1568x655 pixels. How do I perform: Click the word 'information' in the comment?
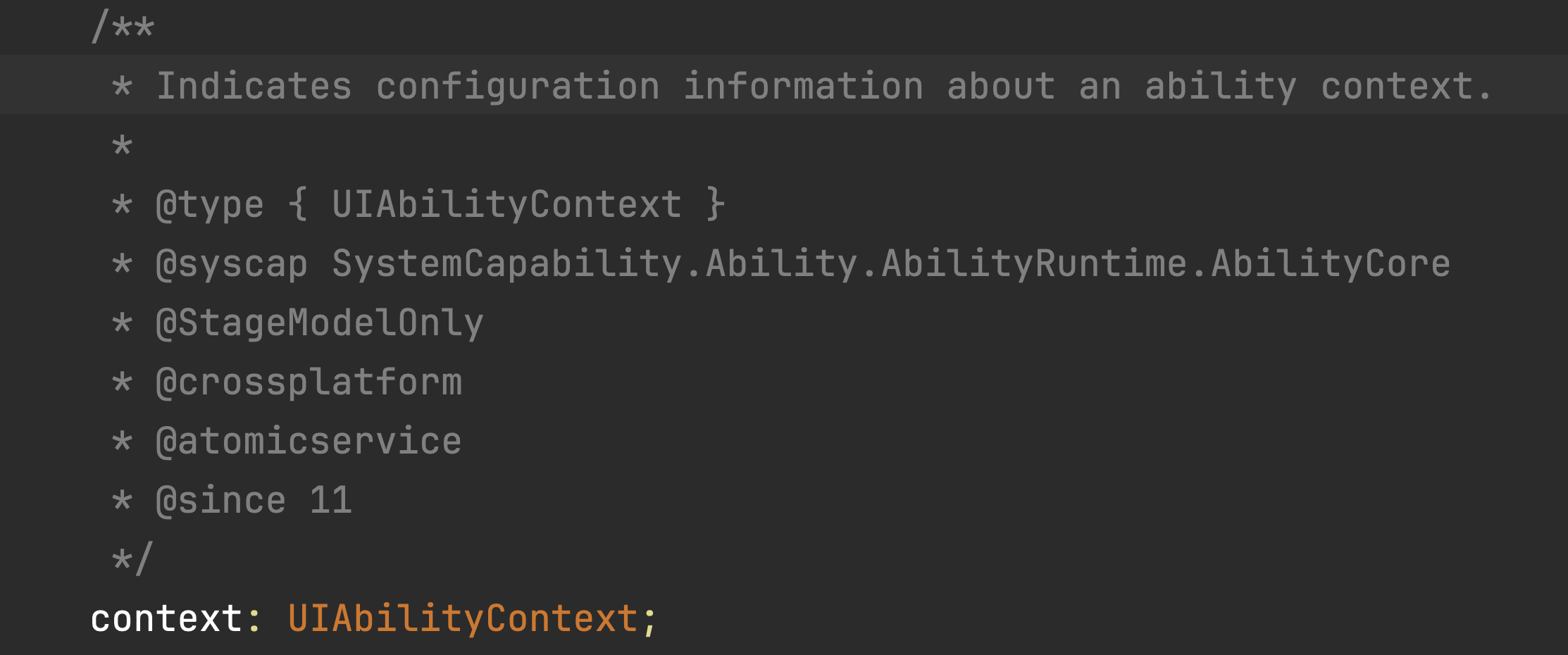(x=803, y=86)
